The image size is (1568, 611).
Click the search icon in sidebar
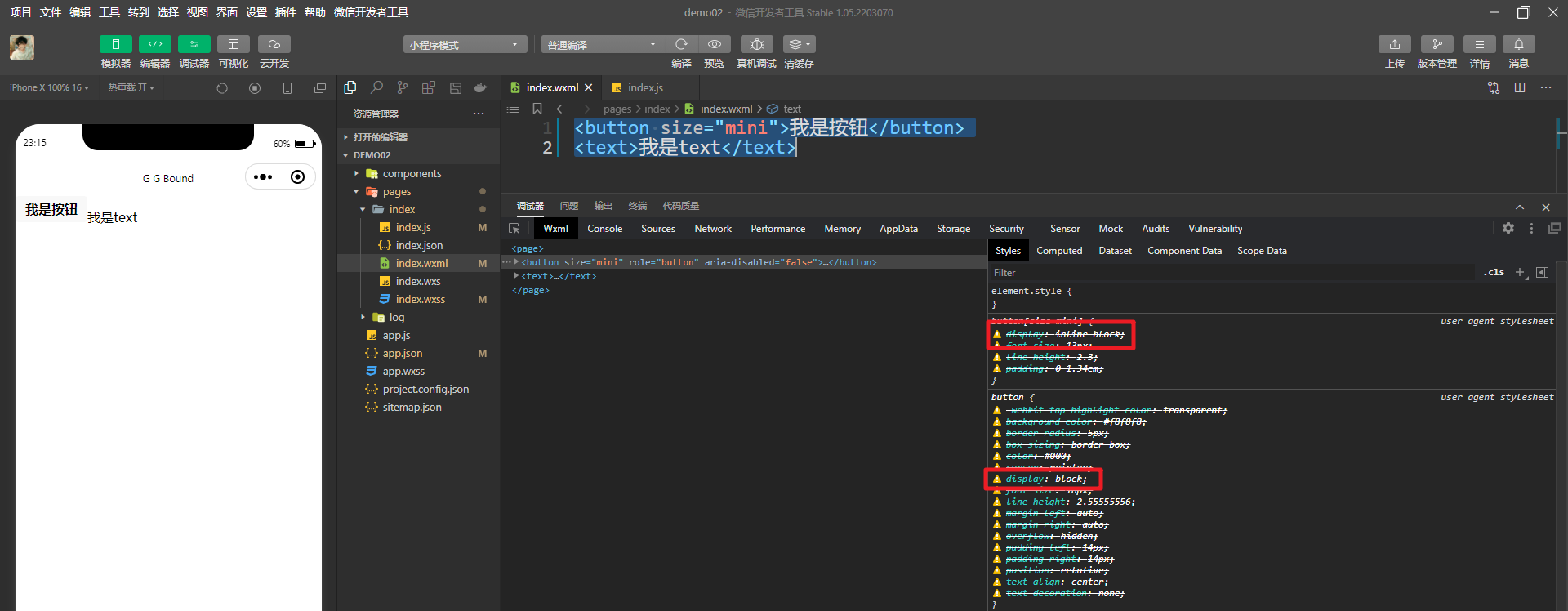coord(376,87)
